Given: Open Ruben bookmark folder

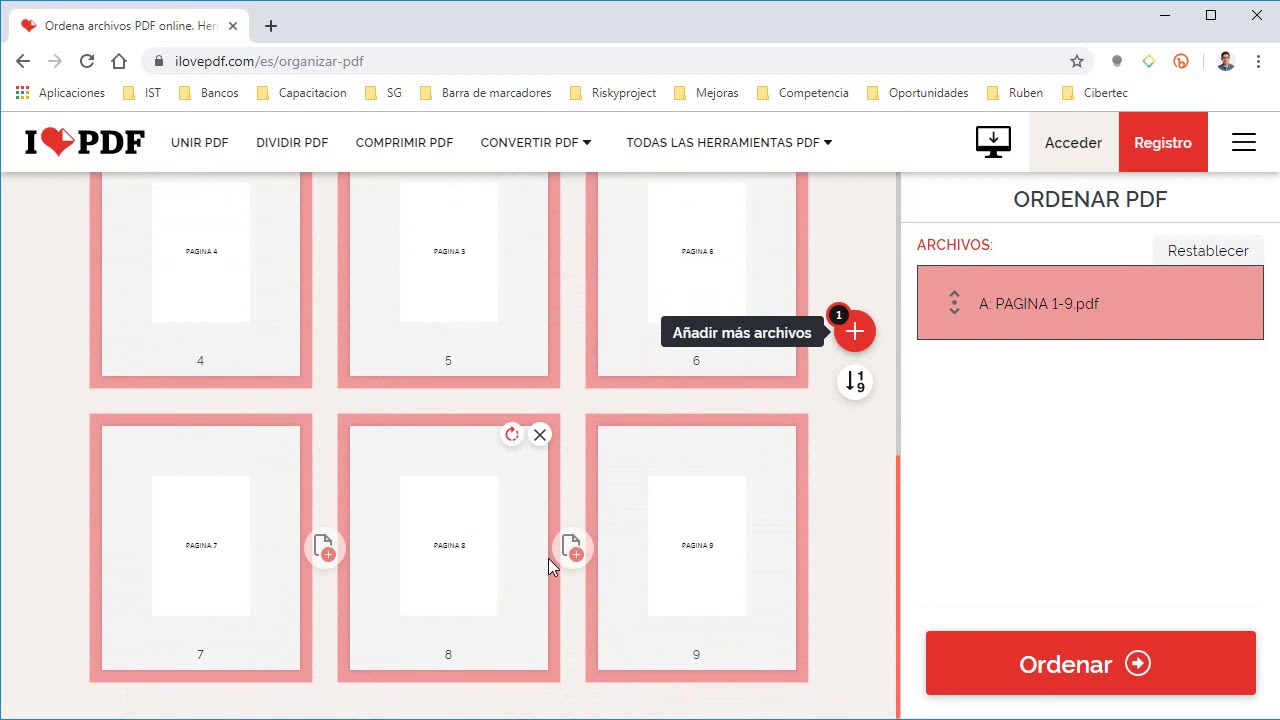Looking at the screenshot, I should [1014, 93].
